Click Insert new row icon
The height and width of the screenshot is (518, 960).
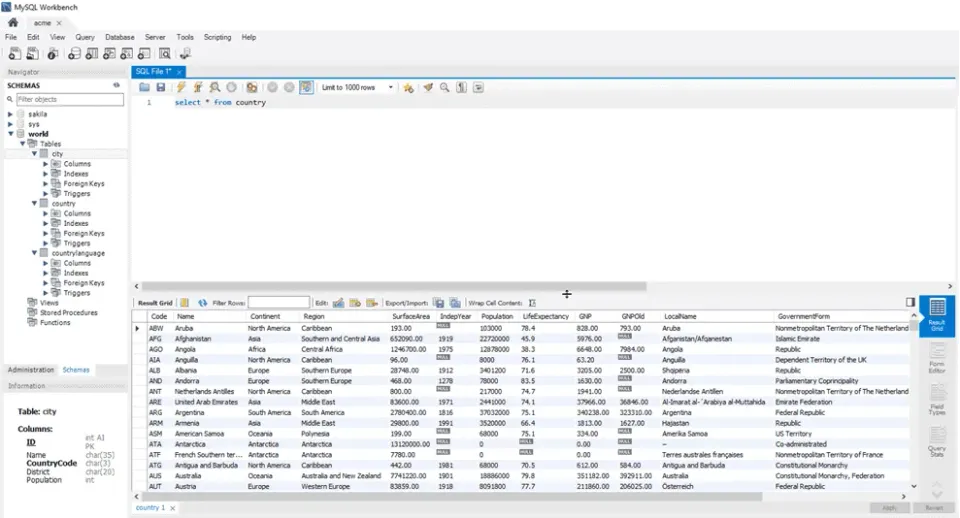[x=354, y=303]
